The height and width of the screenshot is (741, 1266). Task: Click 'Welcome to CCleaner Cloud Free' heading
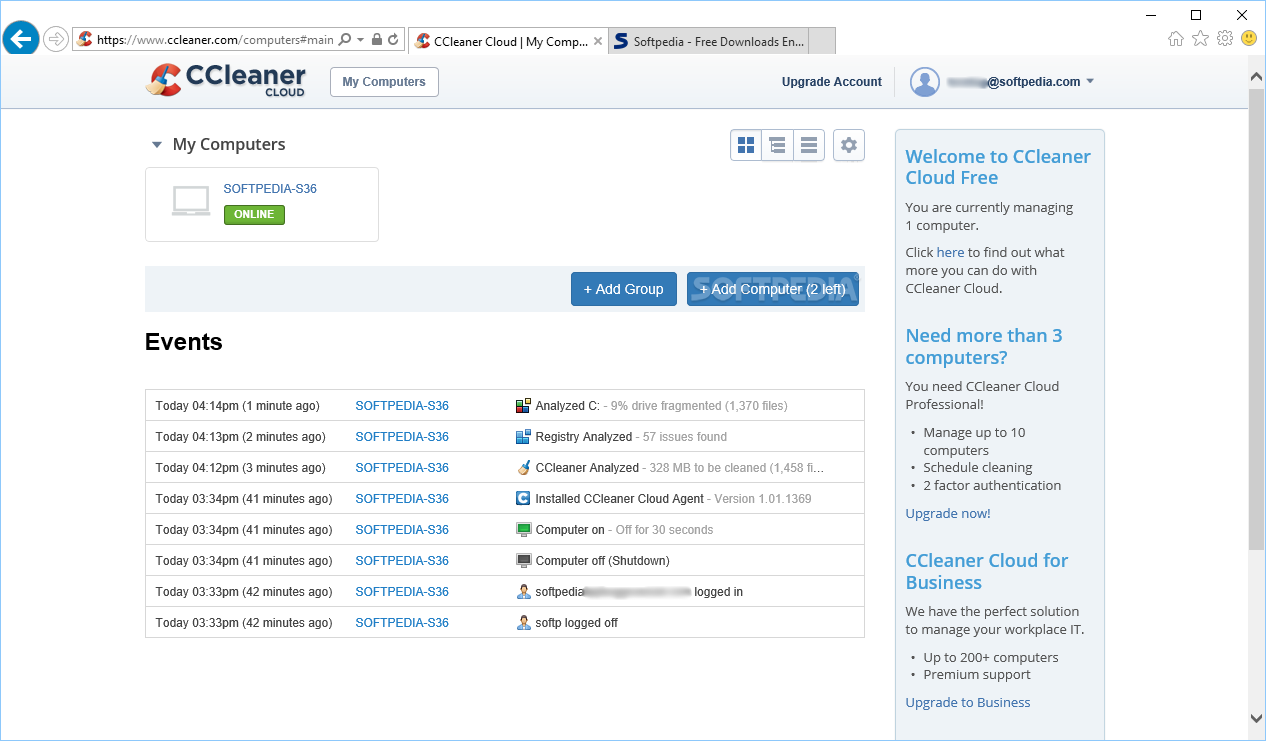[x=998, y=167]
